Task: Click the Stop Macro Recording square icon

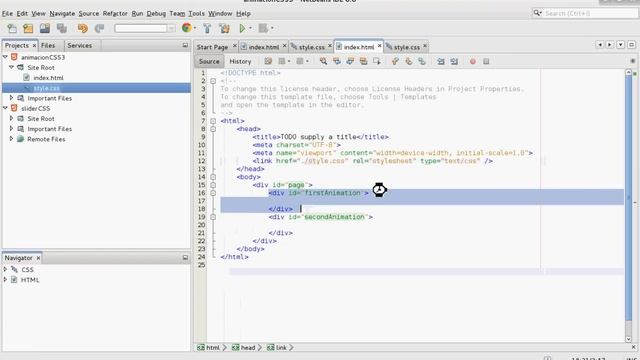Action: click(x=486, y=61)
